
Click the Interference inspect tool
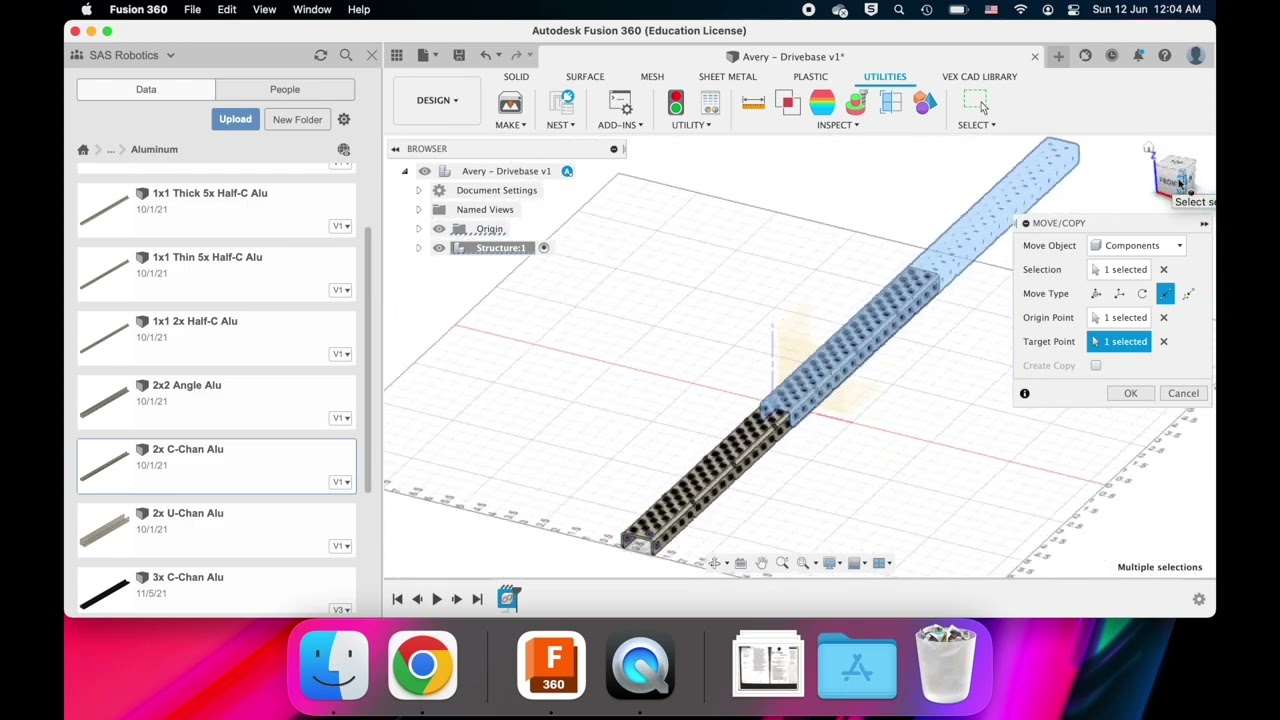(788, 102)
